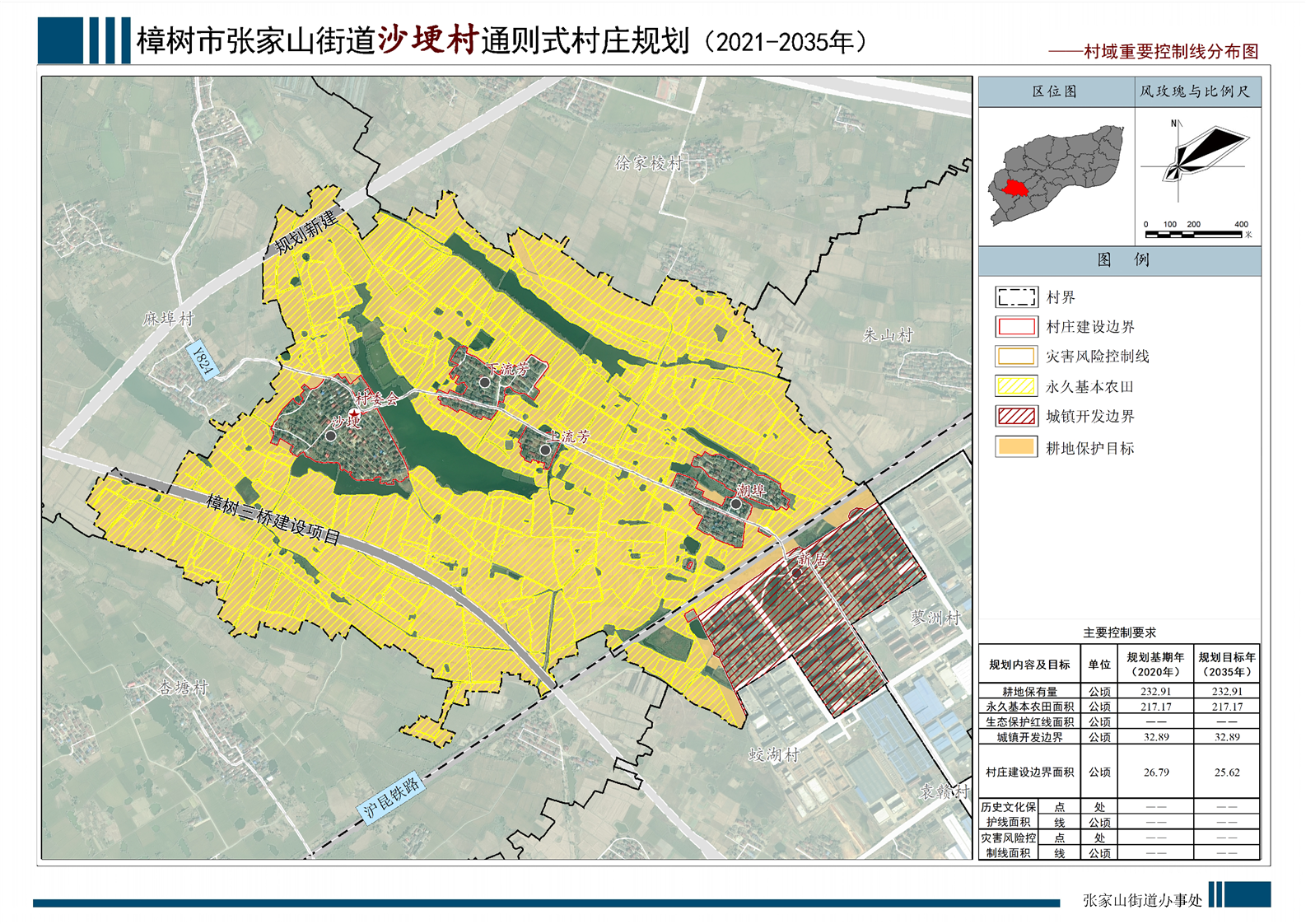1306x924 pixels.
Task: Click the 新店 settlement circle marker
Action: tap(797, 572)
